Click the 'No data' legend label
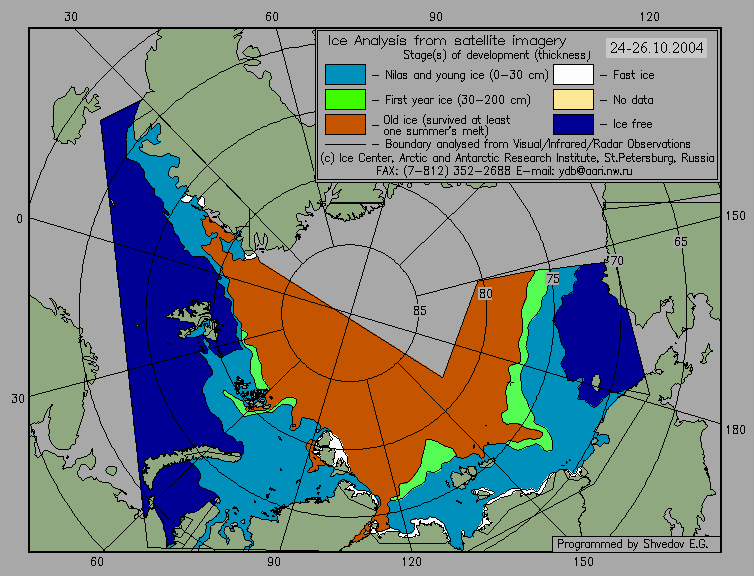This screenshot has height=576, width=754. click(x=633, y=100)
